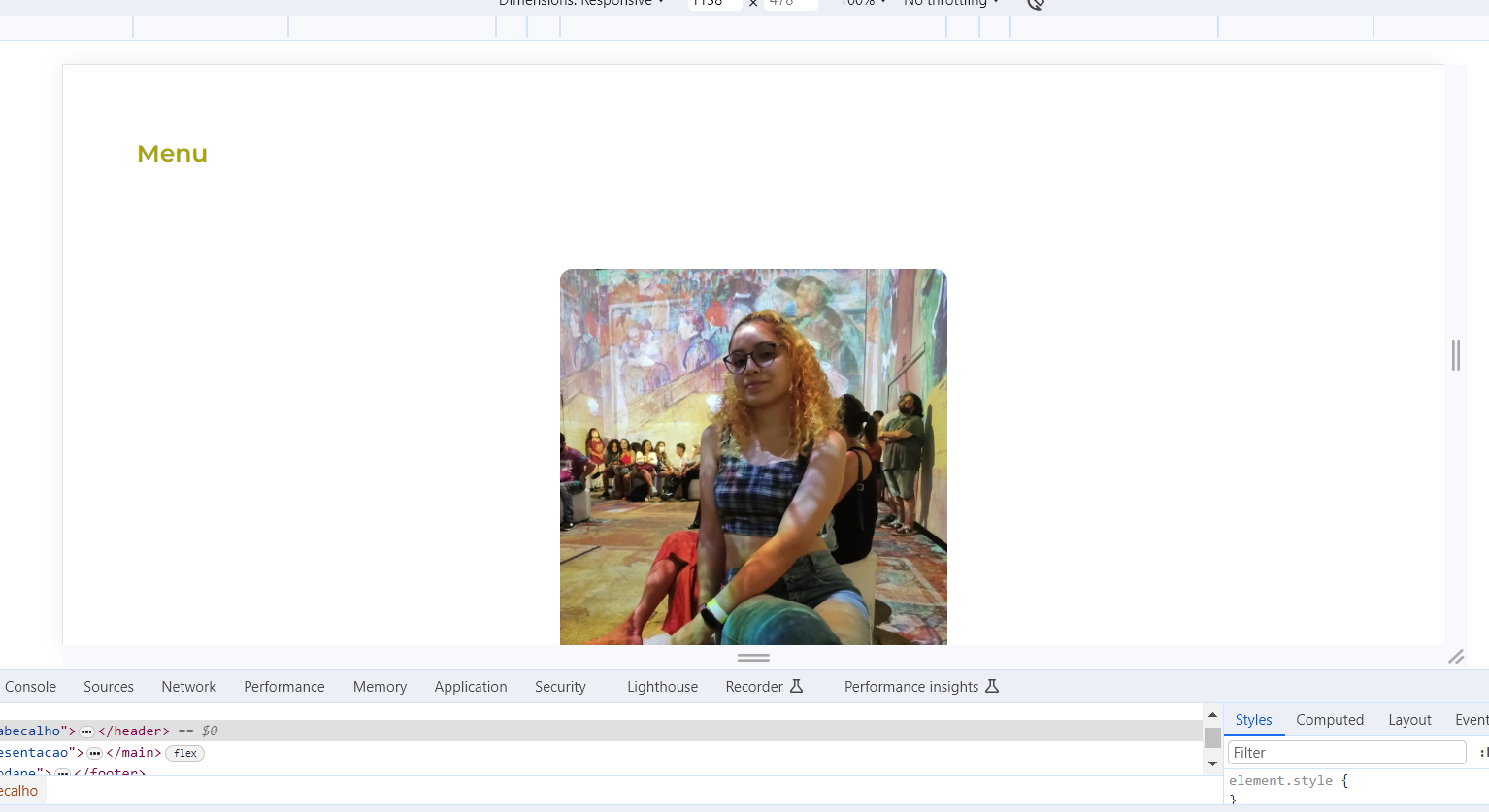Switch to the Computed tab
Image resolution: width=1489 pixels, height=812 pixels.
(x=1330, y=720)
